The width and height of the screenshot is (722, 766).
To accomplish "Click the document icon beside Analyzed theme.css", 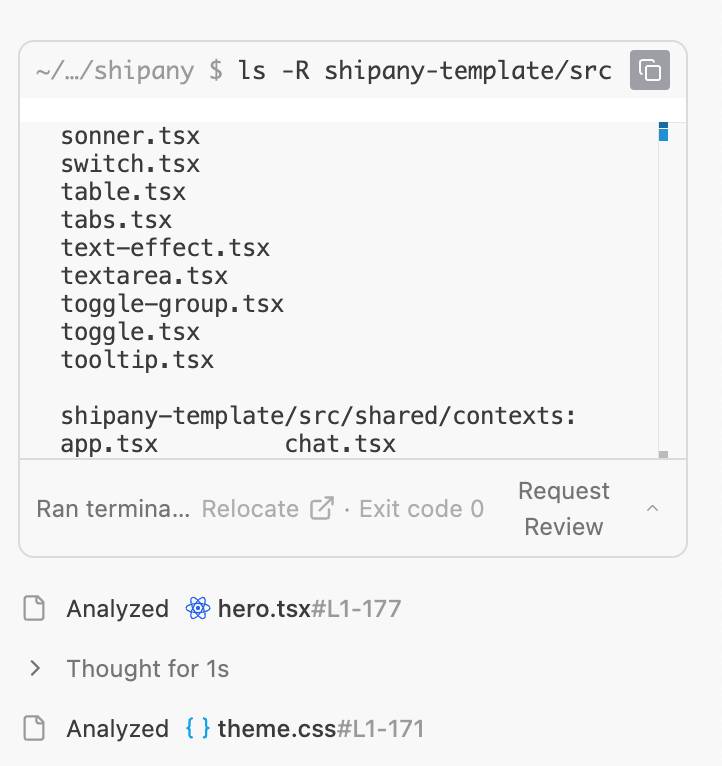I will click(35, 728).
